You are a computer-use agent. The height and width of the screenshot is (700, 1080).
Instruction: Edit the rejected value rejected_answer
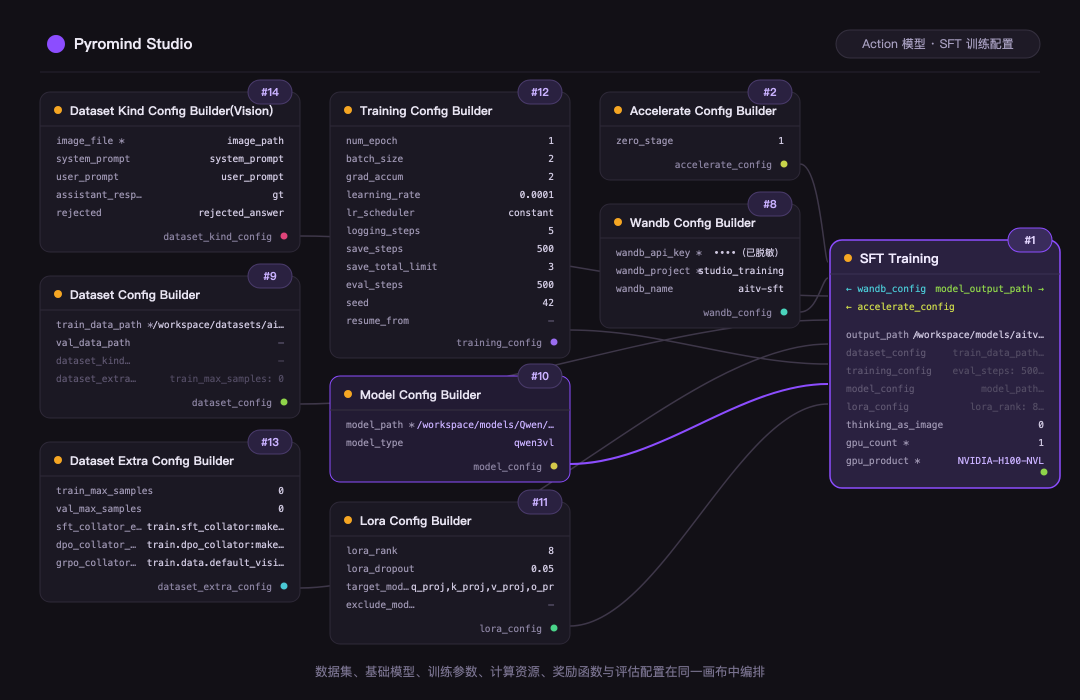click(x=240, y=213)
